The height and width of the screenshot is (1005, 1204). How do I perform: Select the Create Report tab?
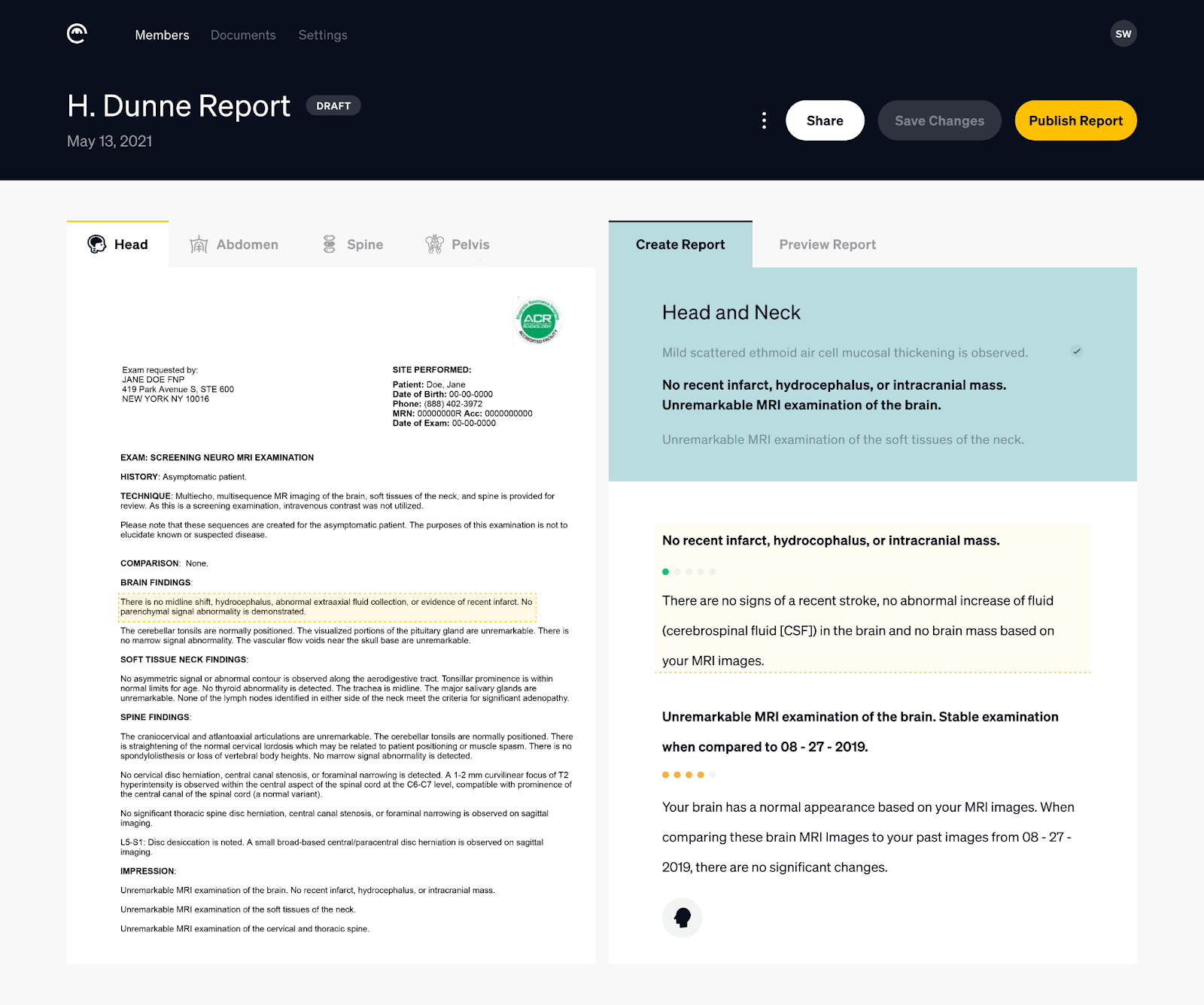(x=679, y=244)
